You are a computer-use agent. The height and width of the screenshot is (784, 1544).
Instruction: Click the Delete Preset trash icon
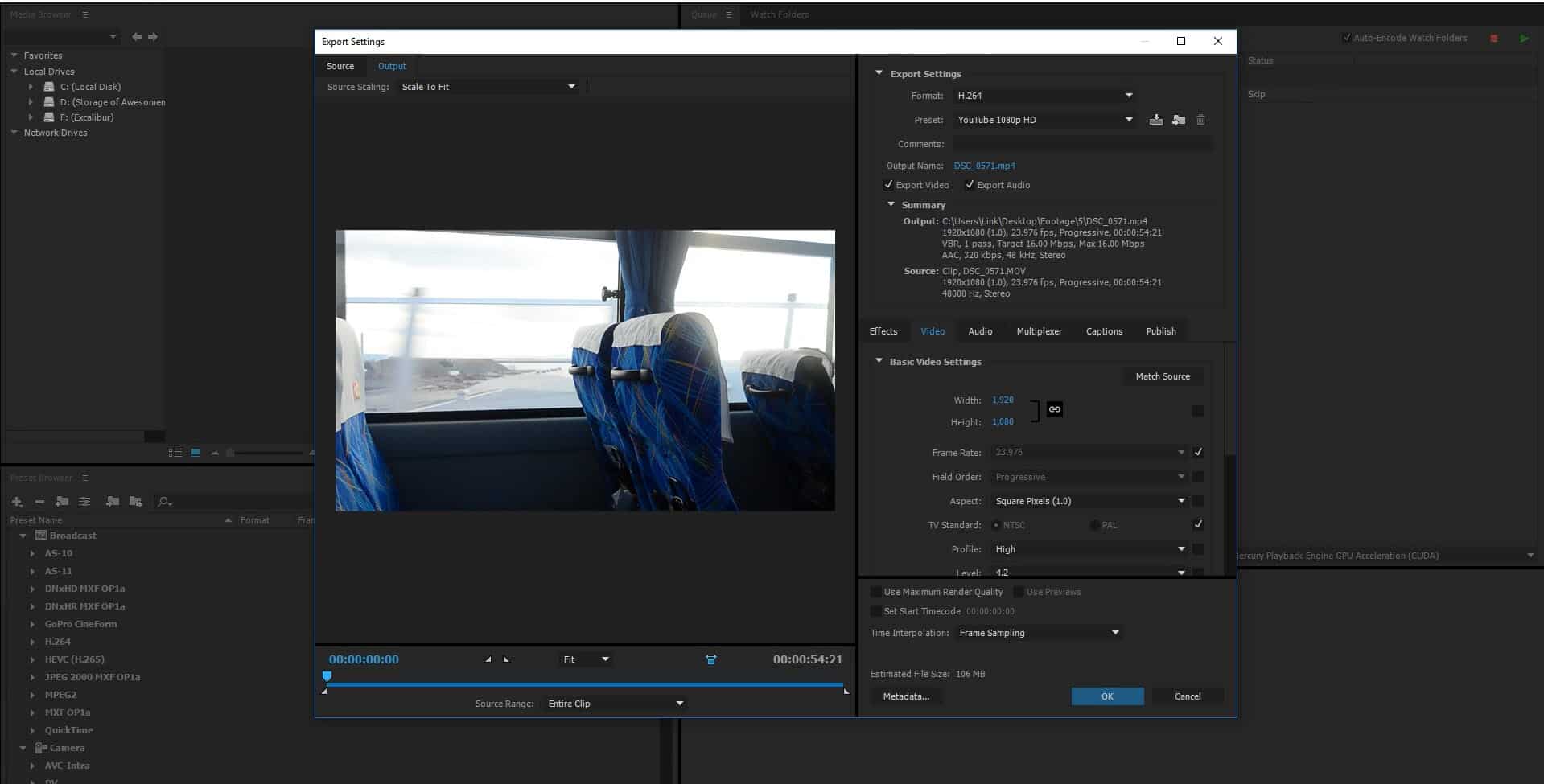[1200, 120]
